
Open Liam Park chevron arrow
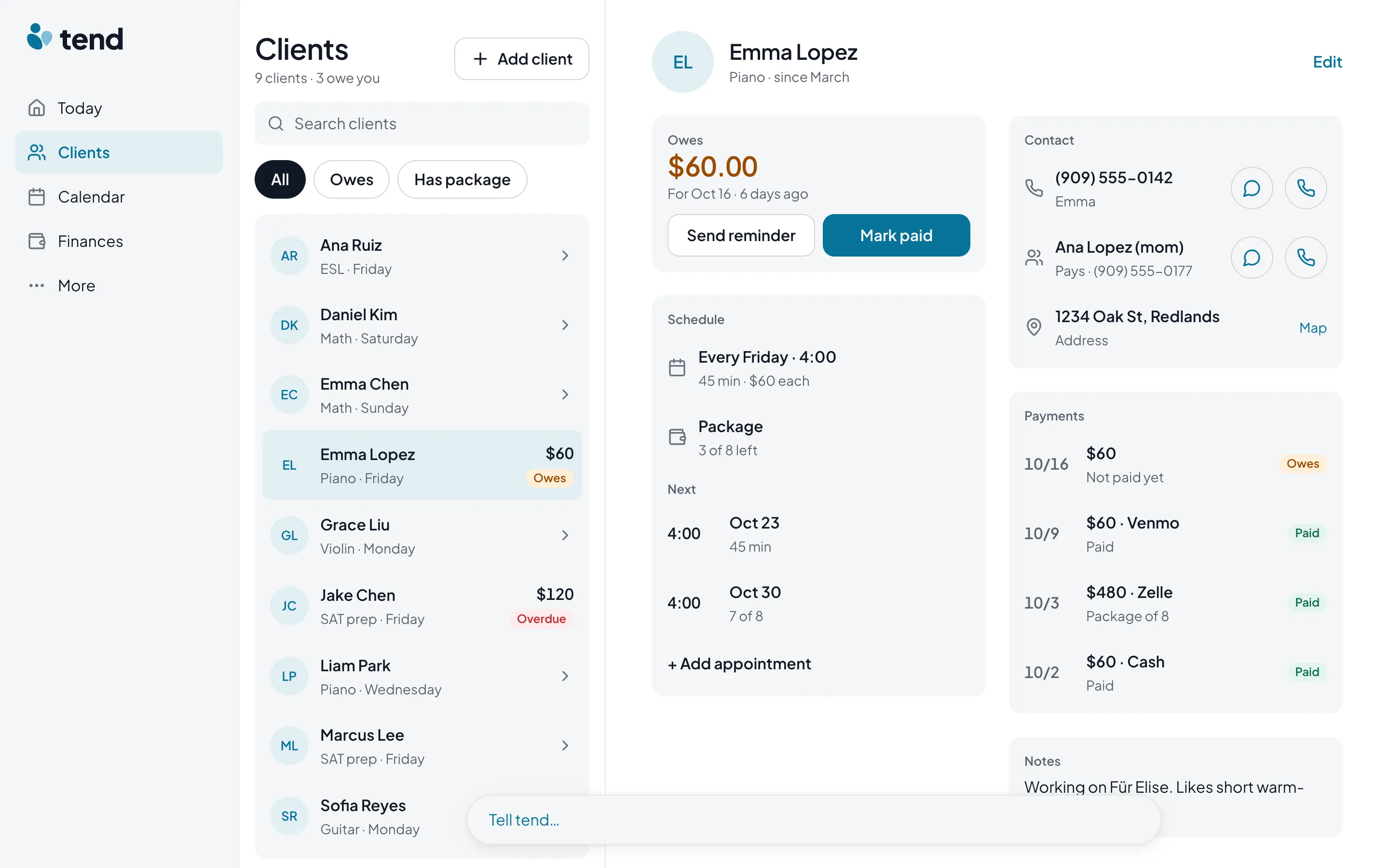click(x=565, y=676)
